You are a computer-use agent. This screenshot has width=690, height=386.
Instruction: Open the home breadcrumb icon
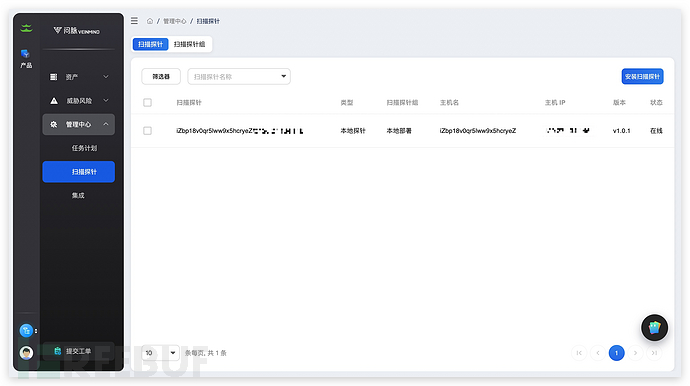coord(150,21)
